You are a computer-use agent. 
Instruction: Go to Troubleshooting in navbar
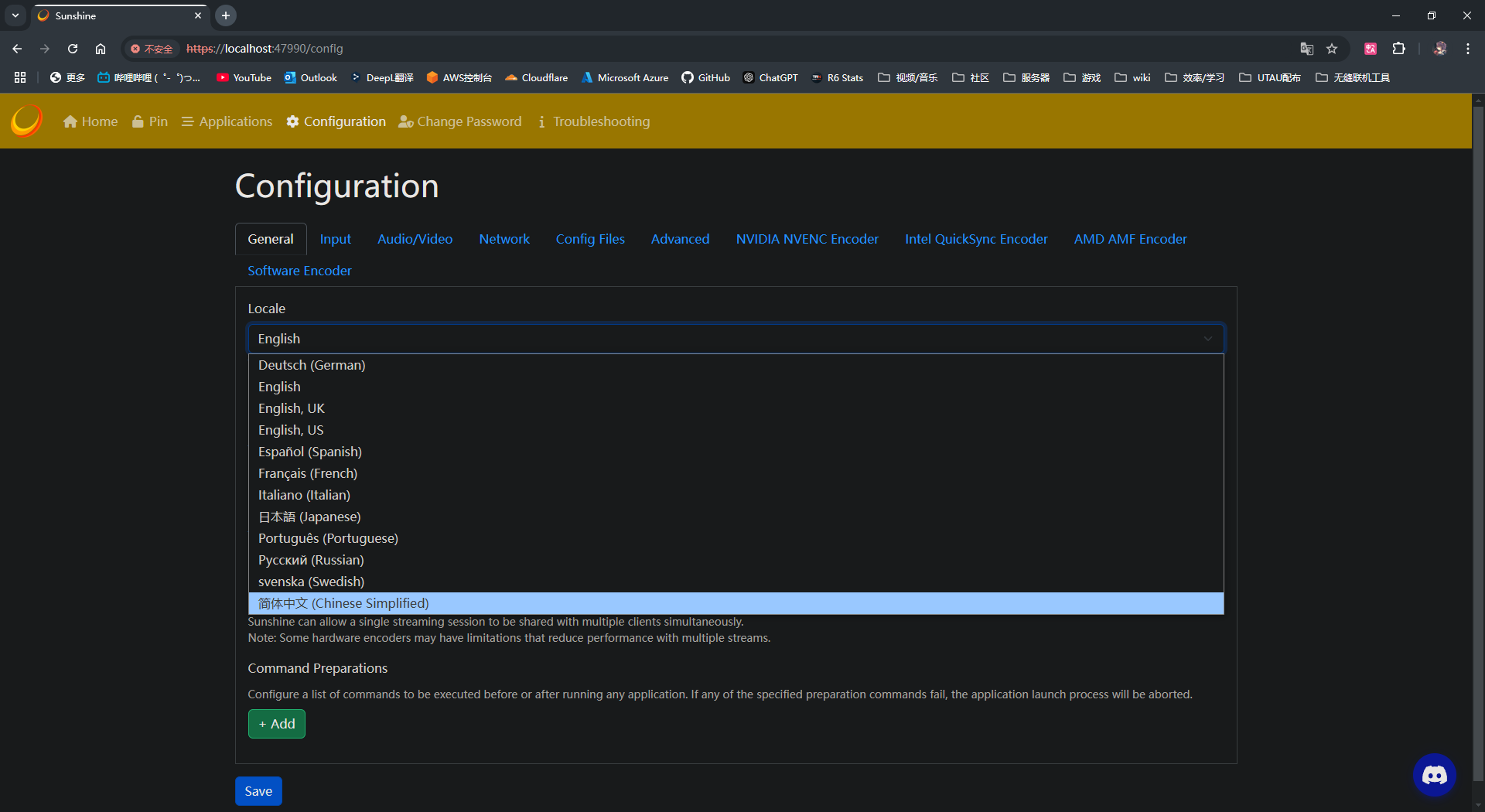coord(594,121)
